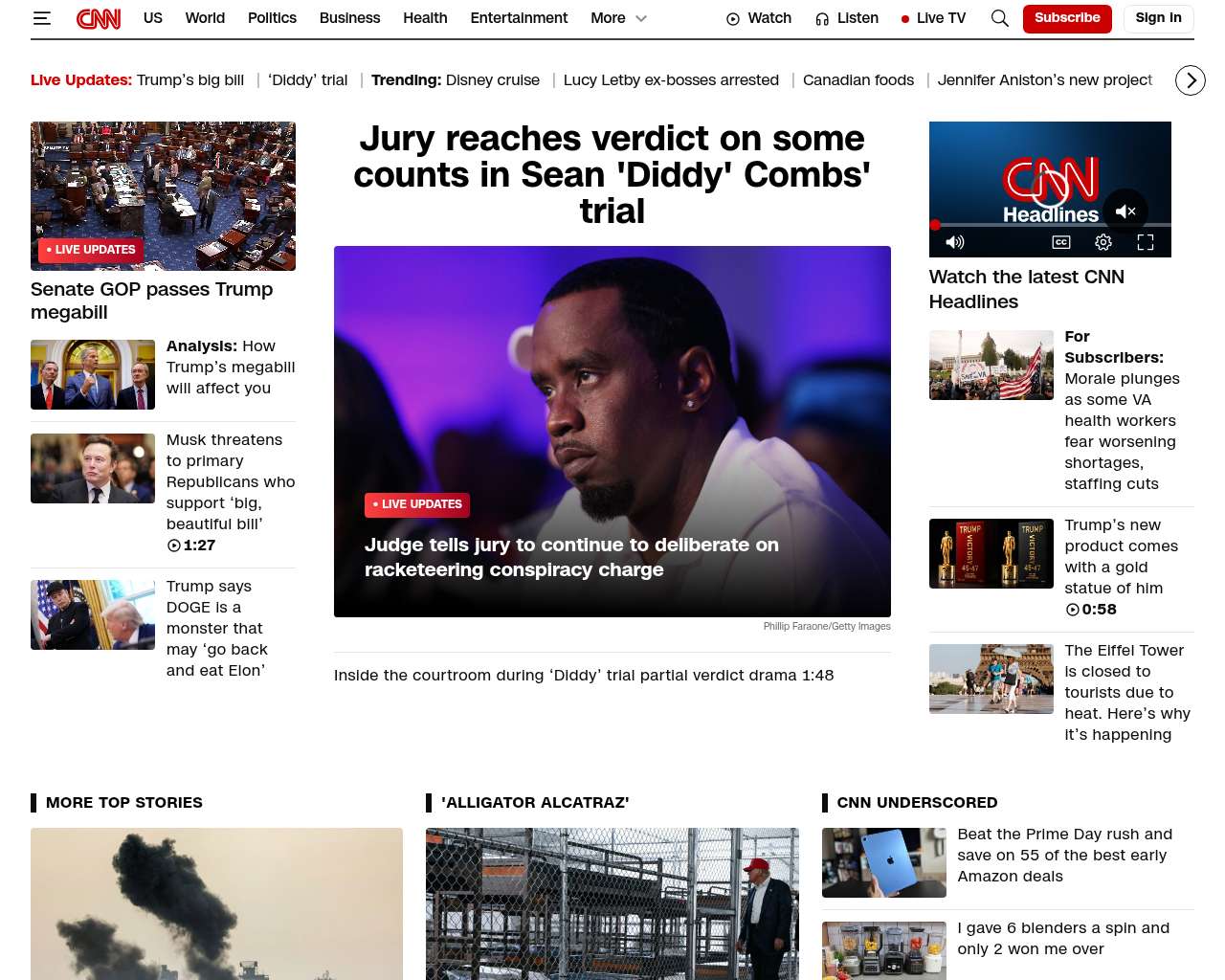The width and height of the screenshot is (1225, 980).
Task: Open the Trump gold statue product thumbnail
Action: tap(991, 553)
